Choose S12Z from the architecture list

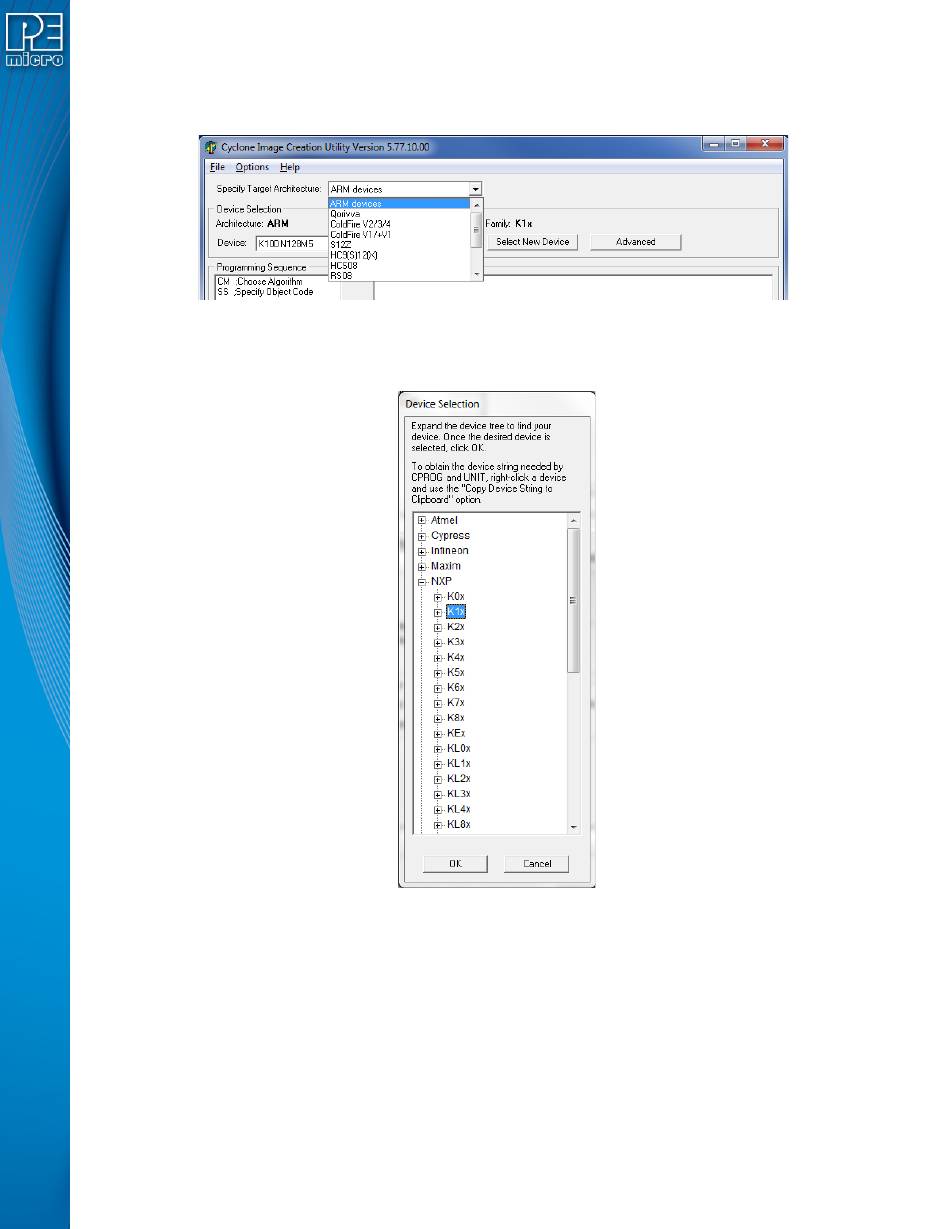[x=399, y=244]
